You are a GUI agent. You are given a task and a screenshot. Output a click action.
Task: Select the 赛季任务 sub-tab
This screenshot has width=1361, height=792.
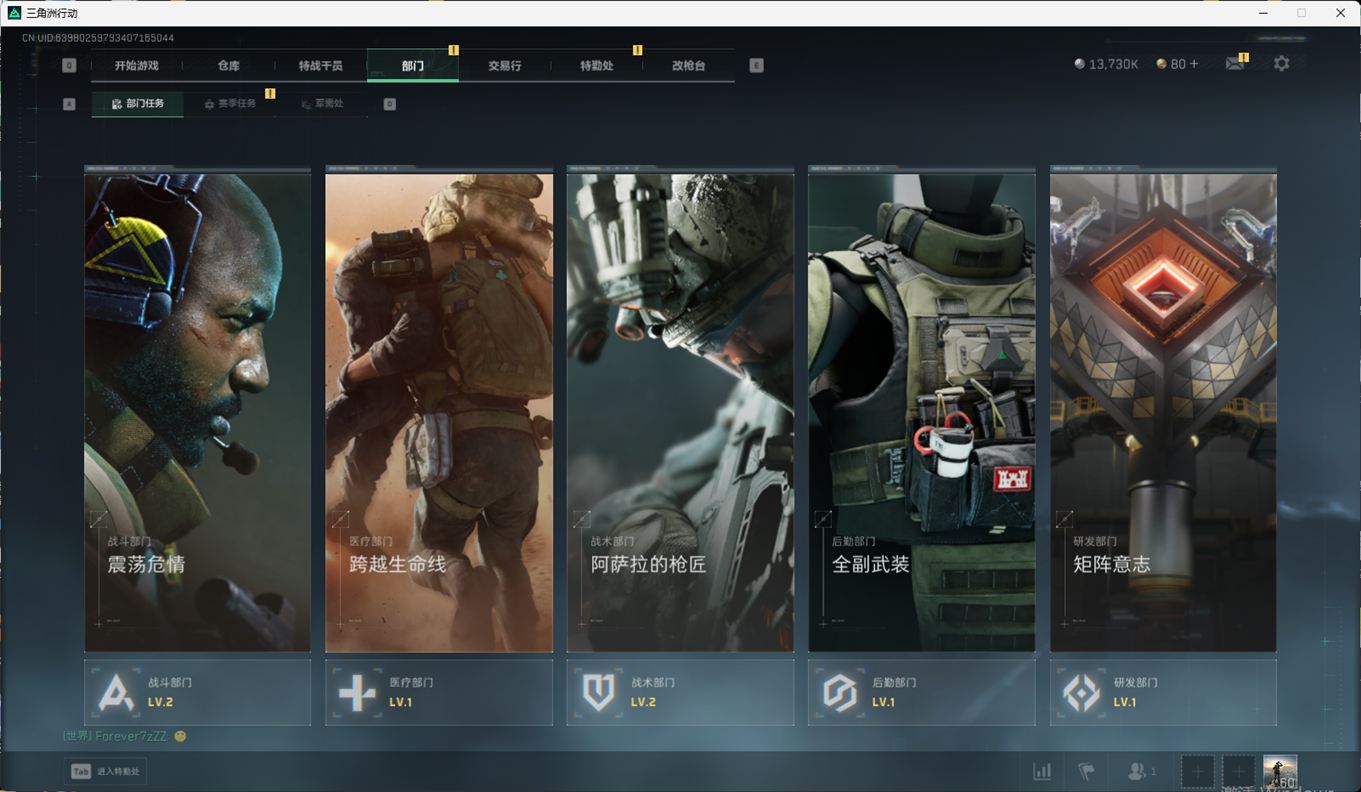pyautogui.click(x=230, y=104)
